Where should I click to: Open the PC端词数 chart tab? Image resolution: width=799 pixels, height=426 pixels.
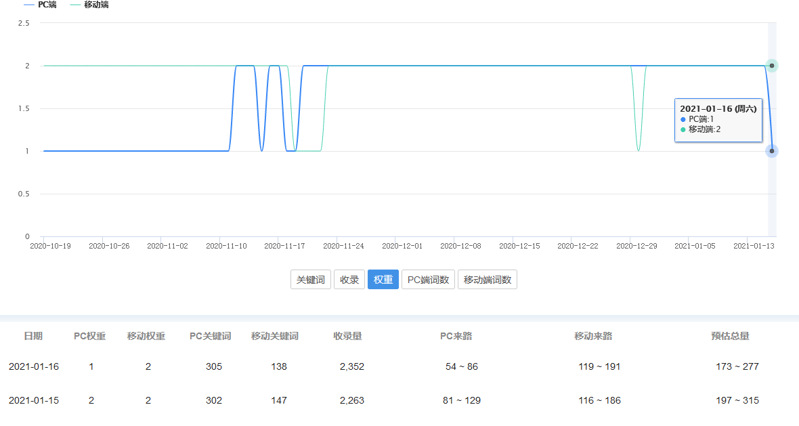point(428,280)
